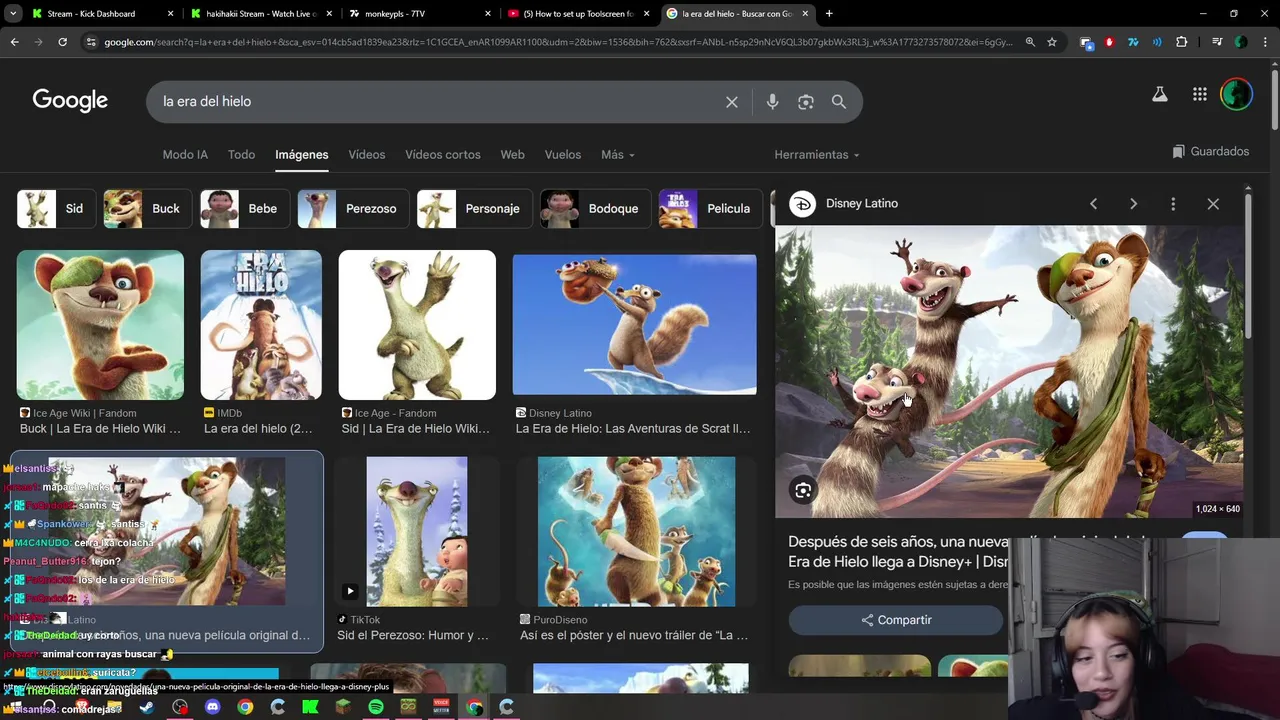Switch to the Modo IA tab

click(x=185, y=155)
